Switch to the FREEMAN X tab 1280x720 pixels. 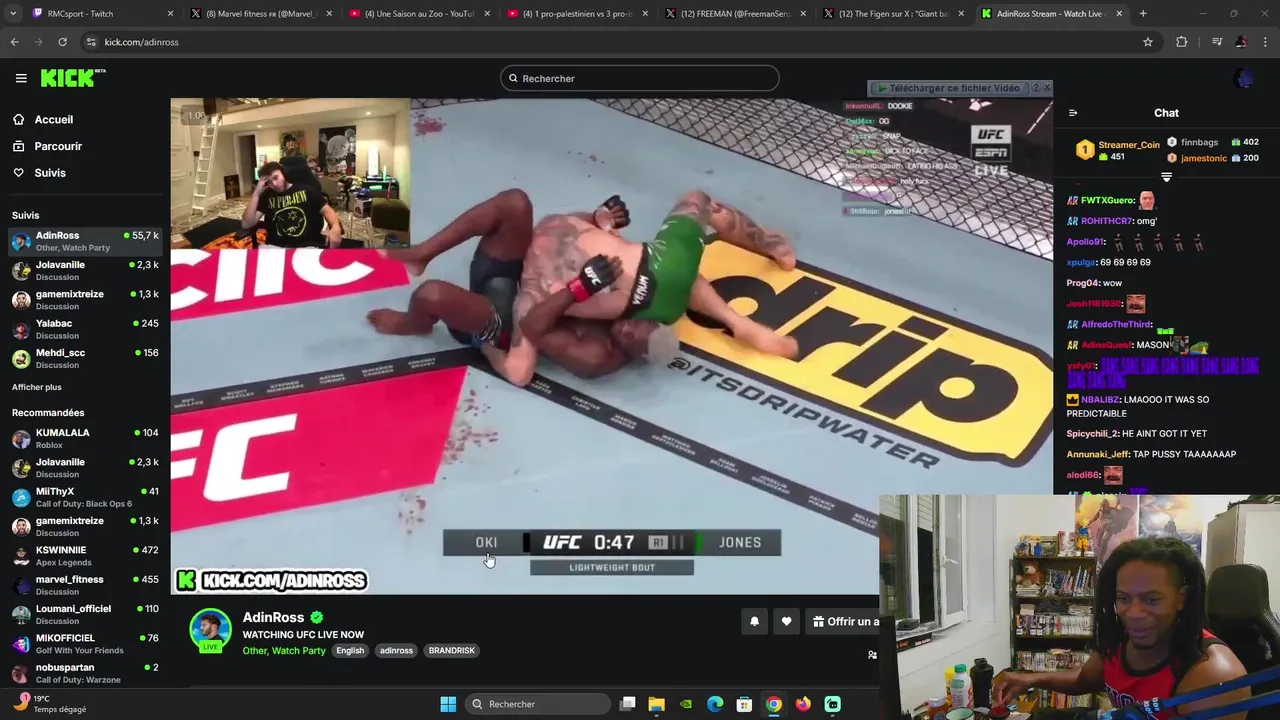(x=735, y=14)
